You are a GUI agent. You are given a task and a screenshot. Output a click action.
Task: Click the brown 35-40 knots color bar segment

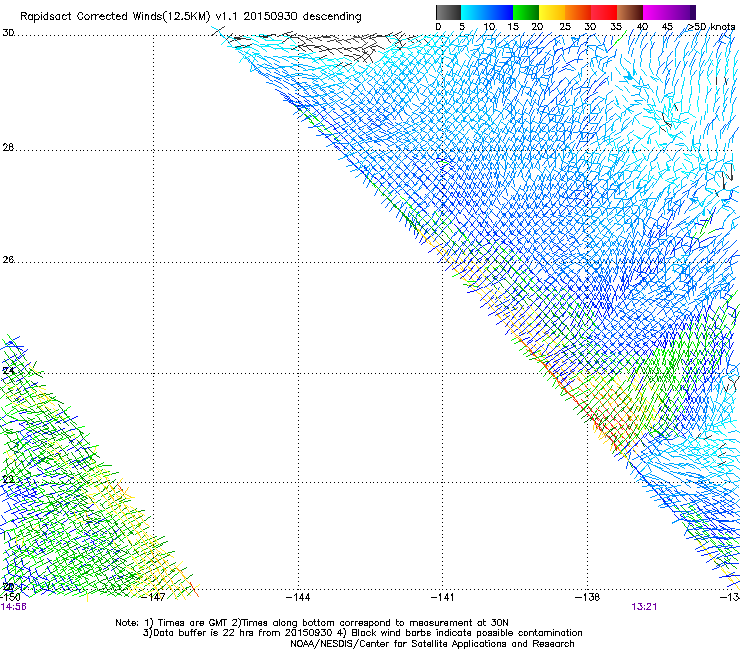click(x=630, y=12)
